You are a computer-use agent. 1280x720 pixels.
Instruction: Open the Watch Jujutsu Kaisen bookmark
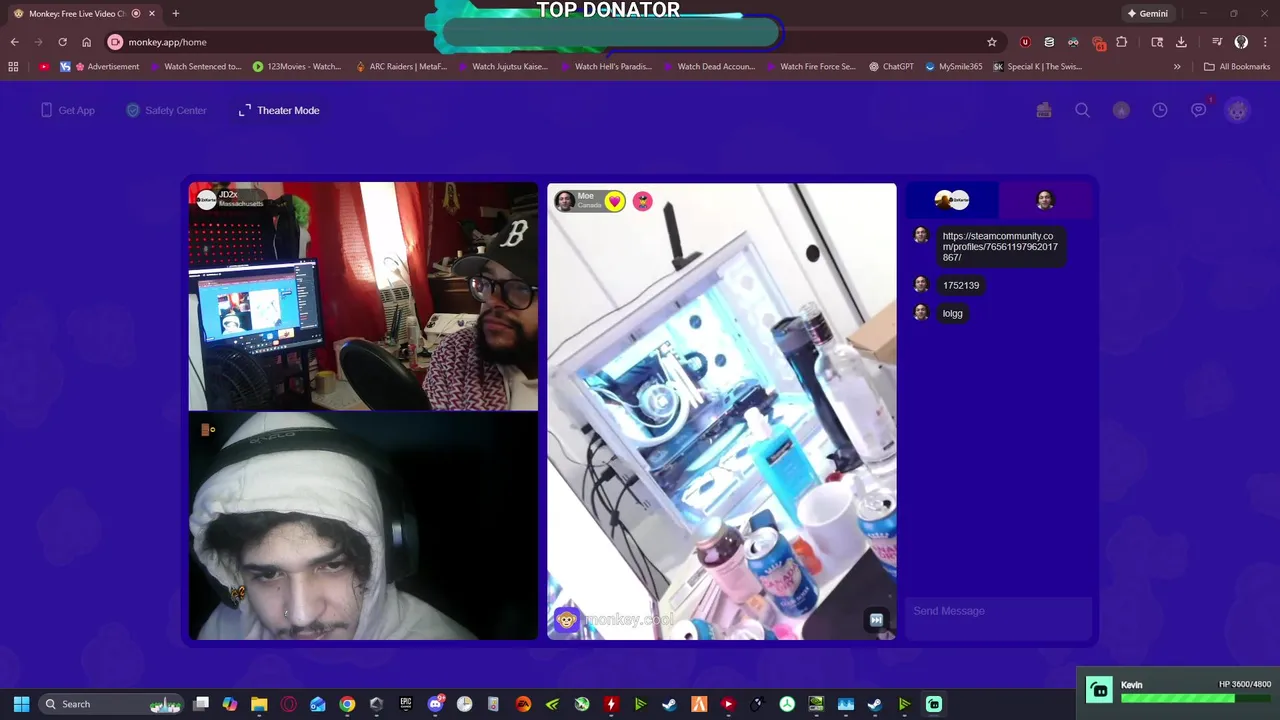coord(504,67)
